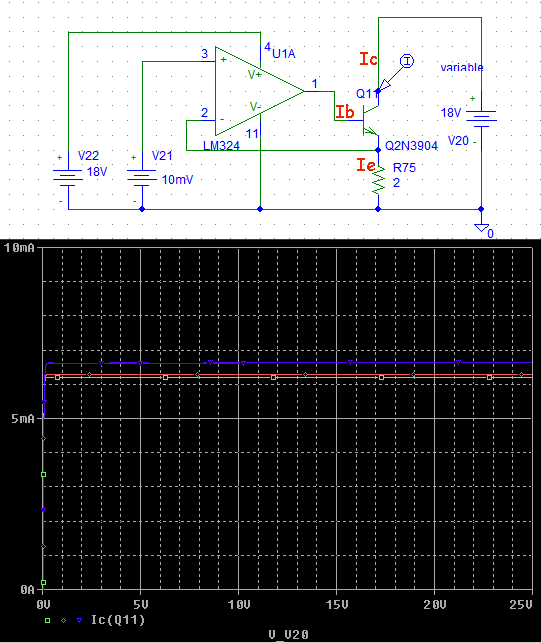This screenshot has height=643, width=541.
Task: Click the 15V x-axis tick label
Action: click(x=337, y=604)
